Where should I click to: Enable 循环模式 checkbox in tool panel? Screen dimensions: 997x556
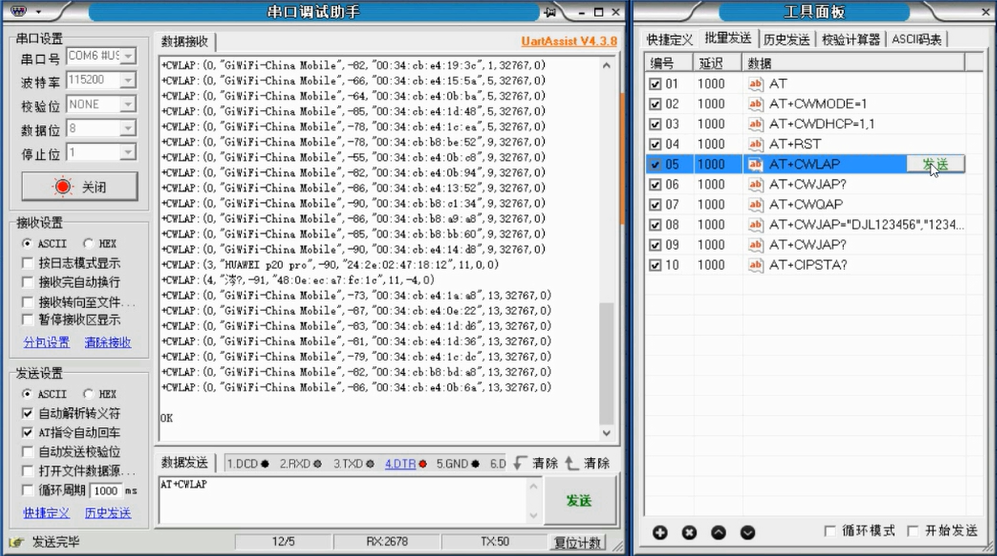pyautogui.click(x=830, y=531)
